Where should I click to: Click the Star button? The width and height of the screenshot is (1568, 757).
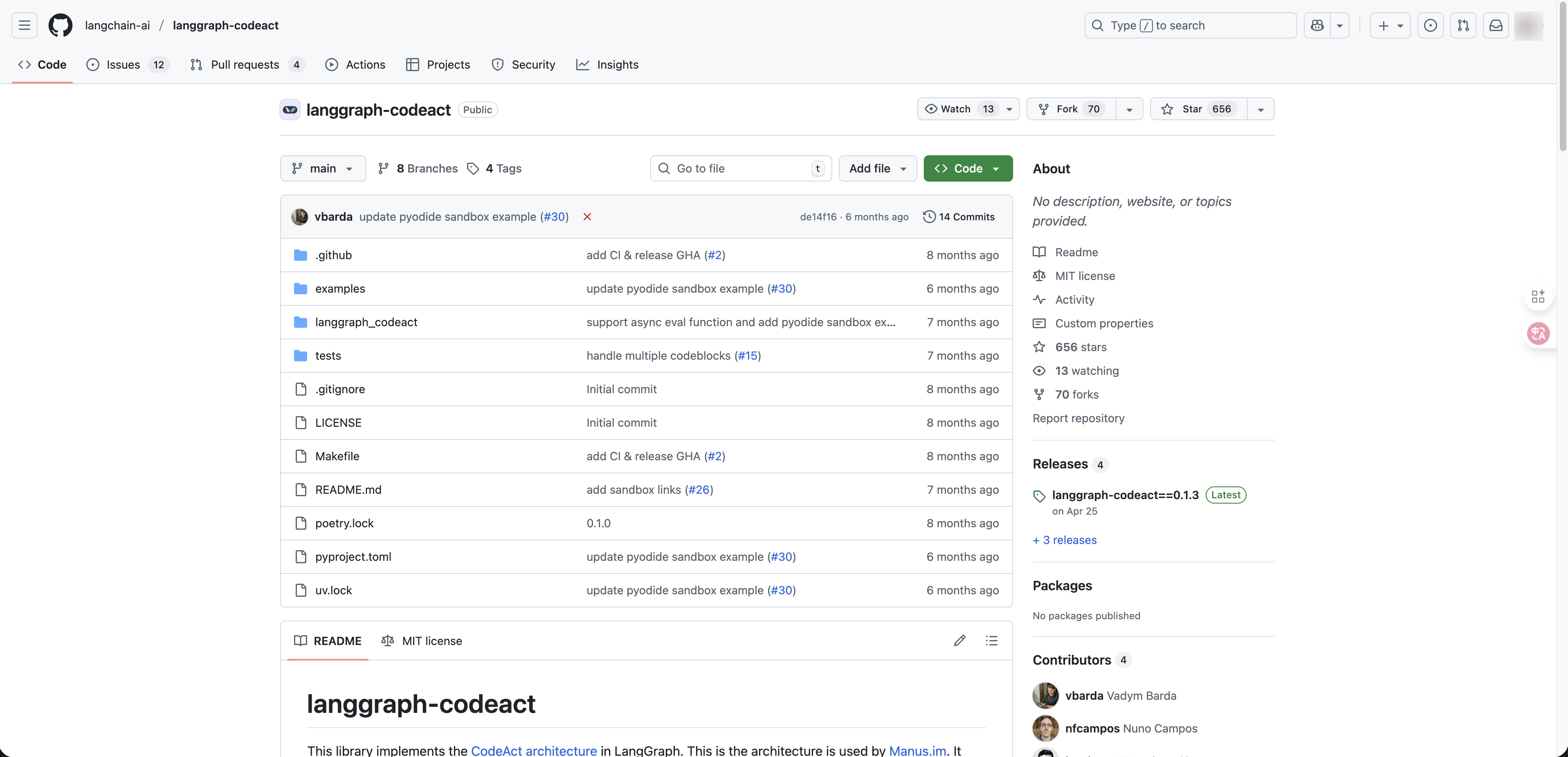pyautogui.click(x=1199, y=109)
